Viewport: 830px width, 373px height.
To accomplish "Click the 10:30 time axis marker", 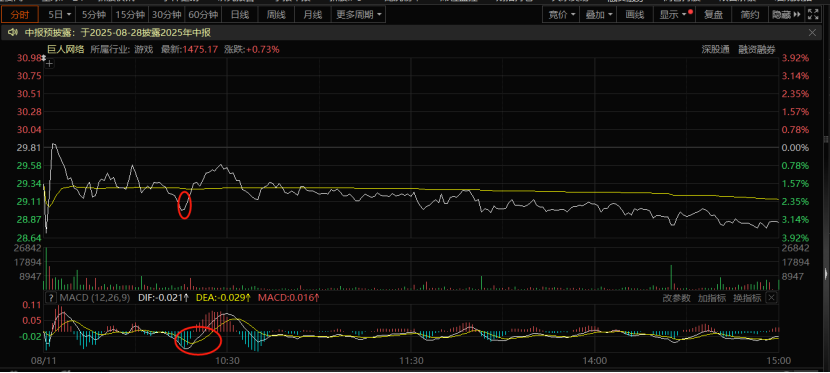I will click(x=227, y=361).
